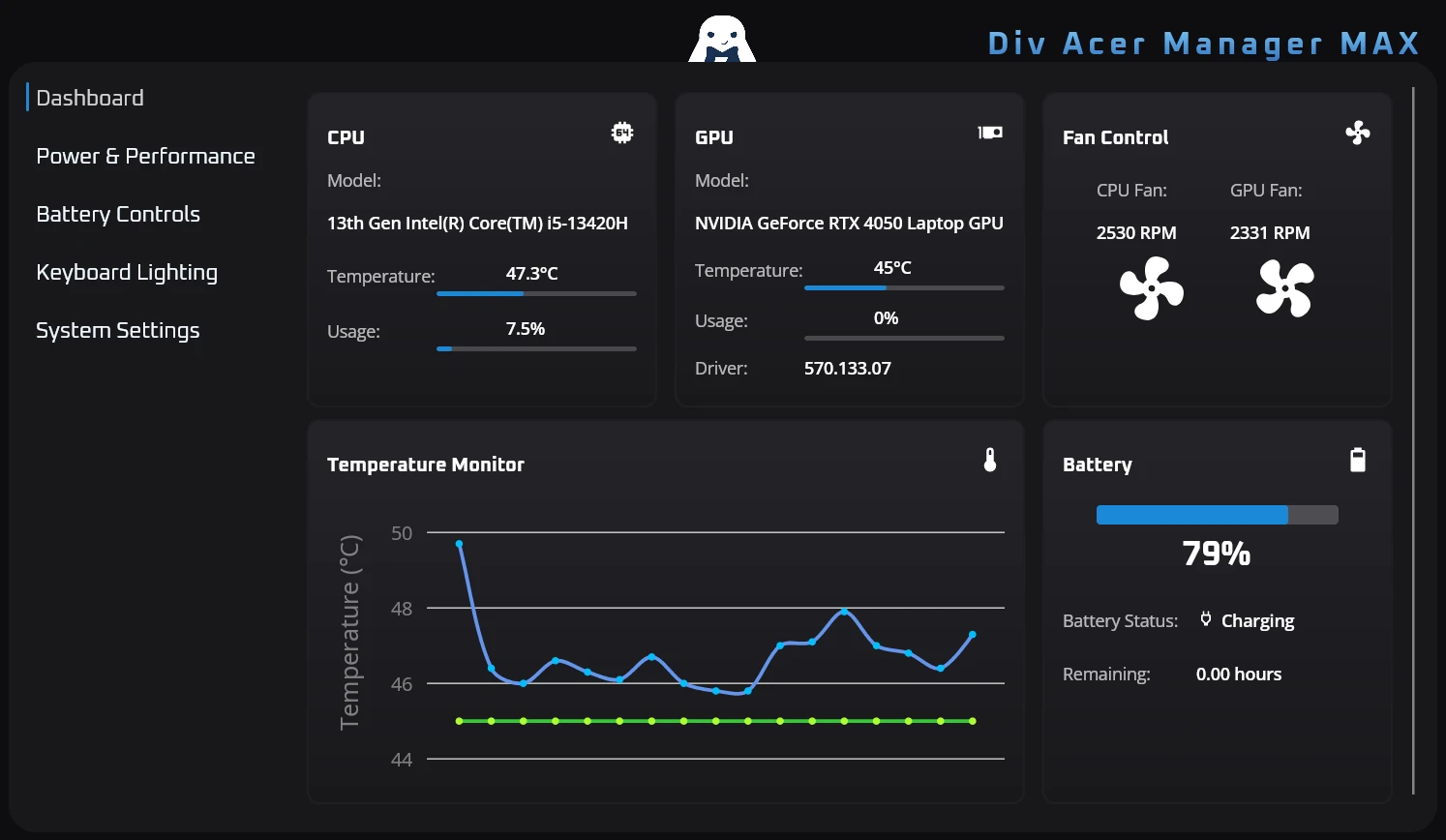This screenshot has height=840, width=1446.
Task: Click the GPU usage progress bar
Action: coord(904,338)
